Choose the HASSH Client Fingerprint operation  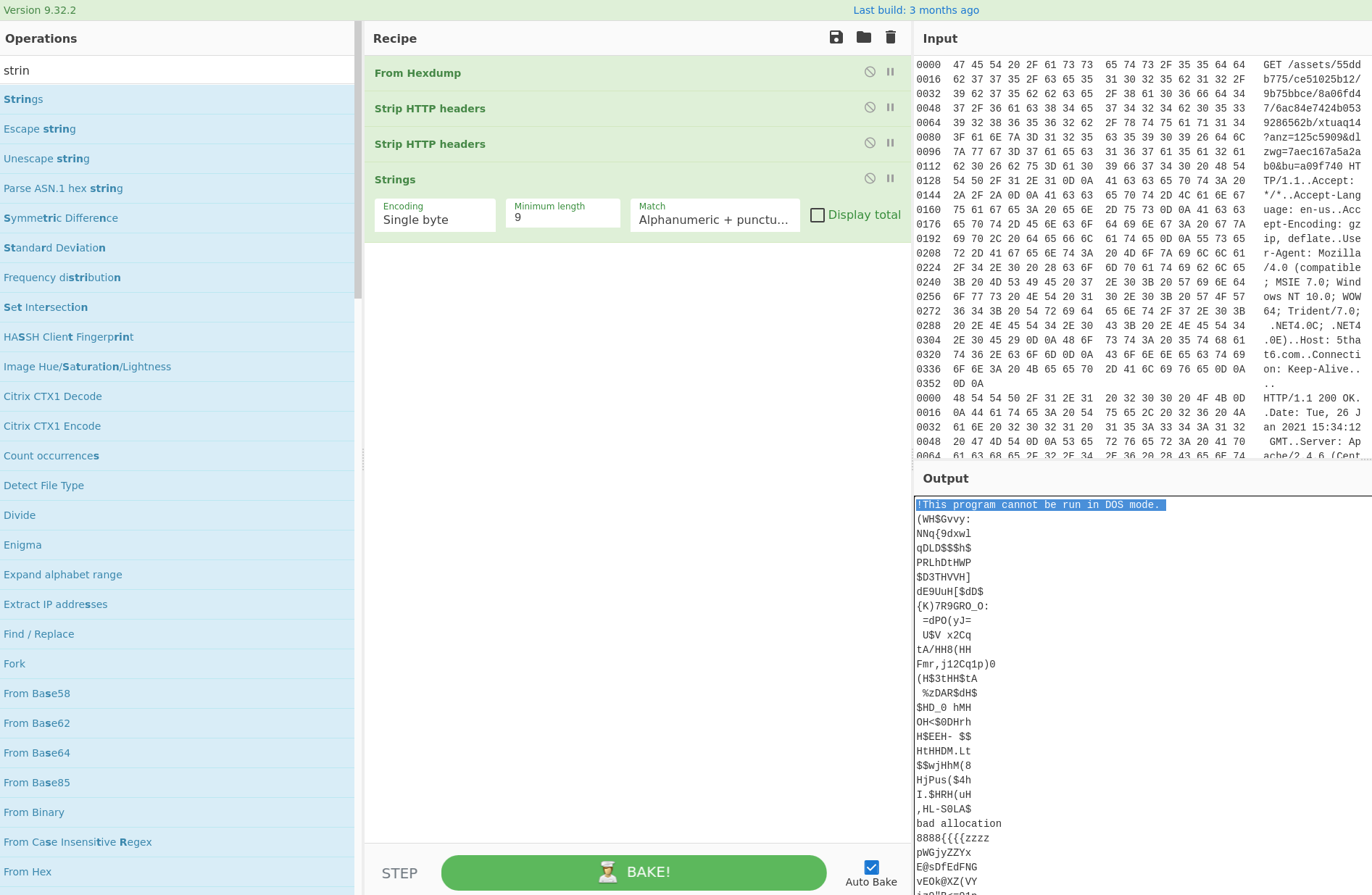pos(177,337)
